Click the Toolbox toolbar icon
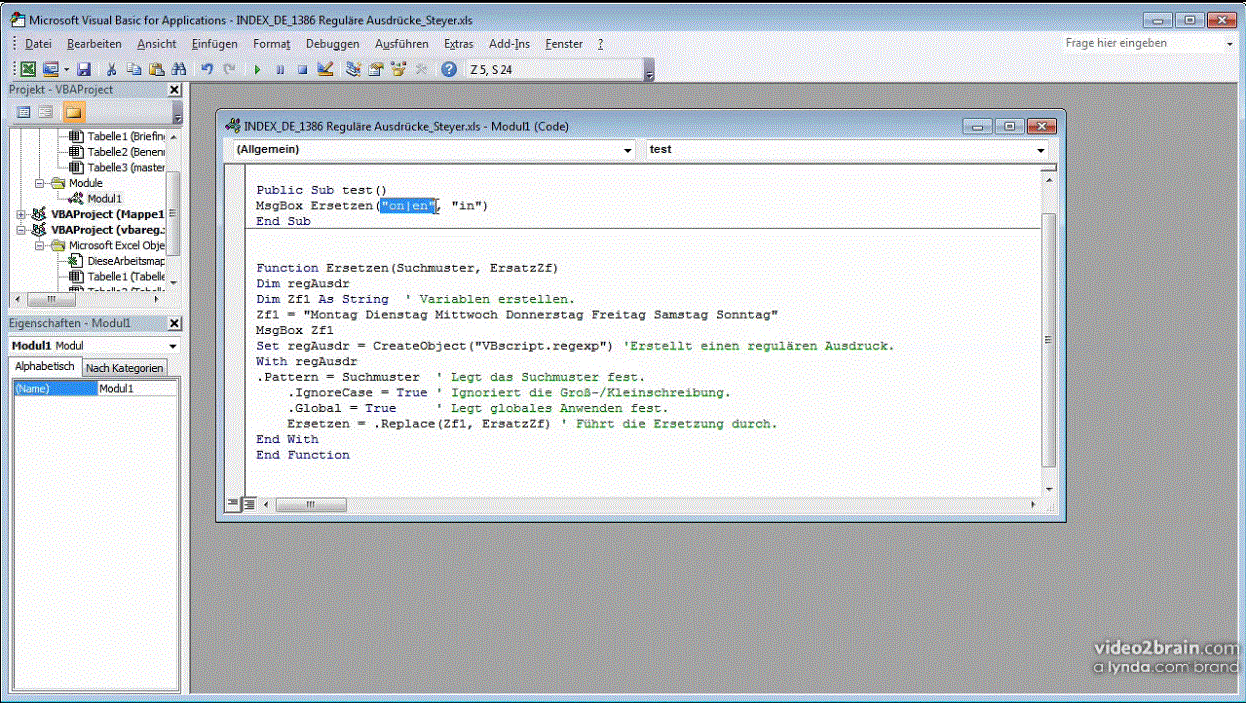 coord(421,69)
